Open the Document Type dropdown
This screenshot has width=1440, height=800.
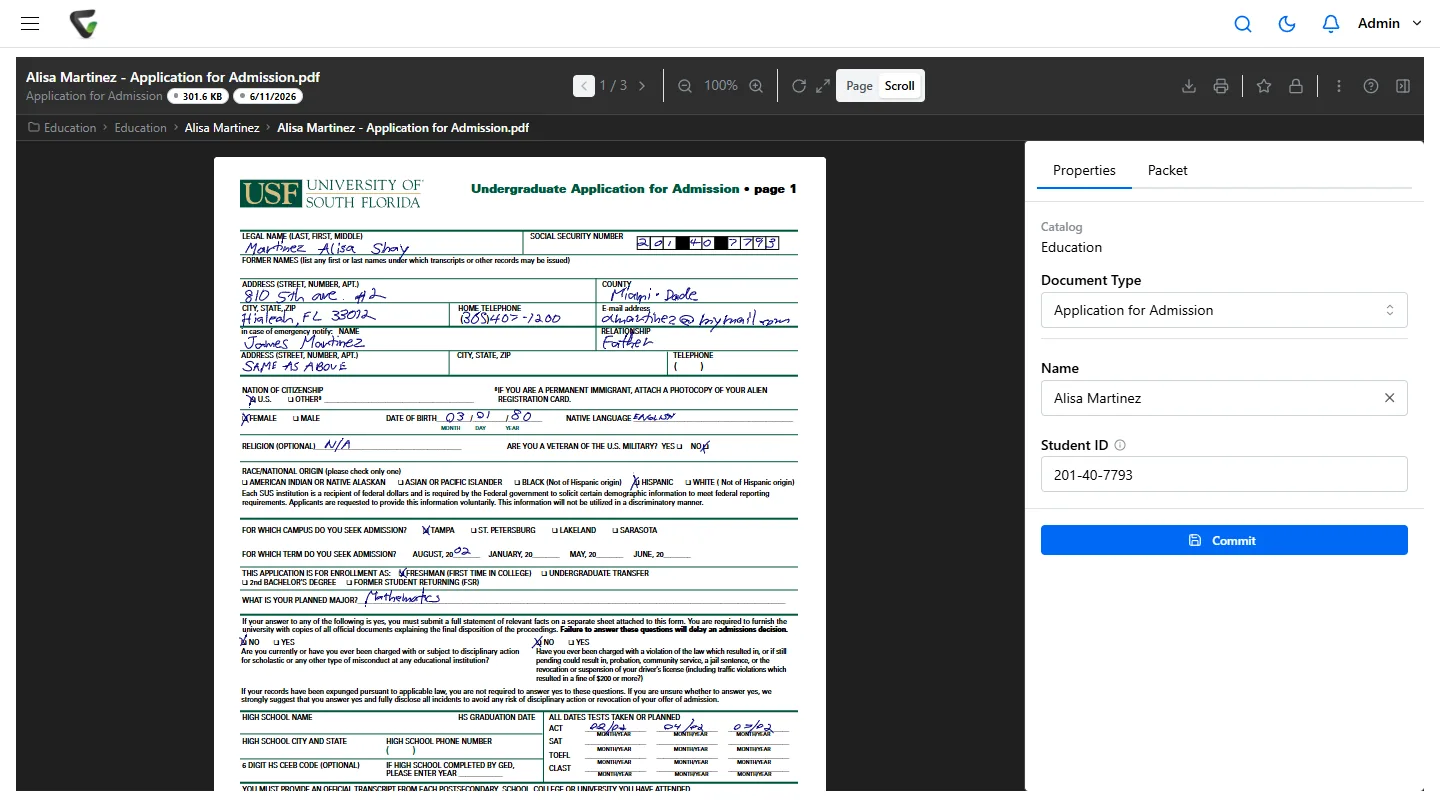coord(1224,310)
